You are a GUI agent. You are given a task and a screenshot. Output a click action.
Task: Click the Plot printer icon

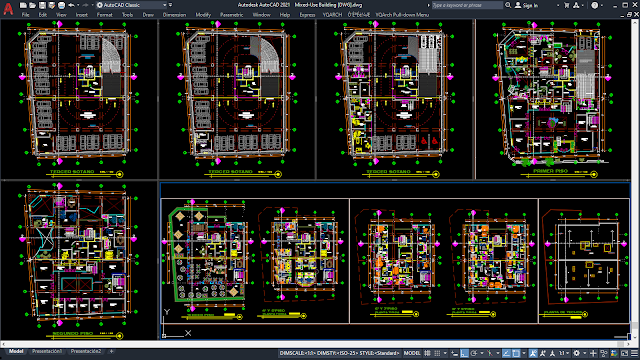pyautogui.click(x=61, y=5)
